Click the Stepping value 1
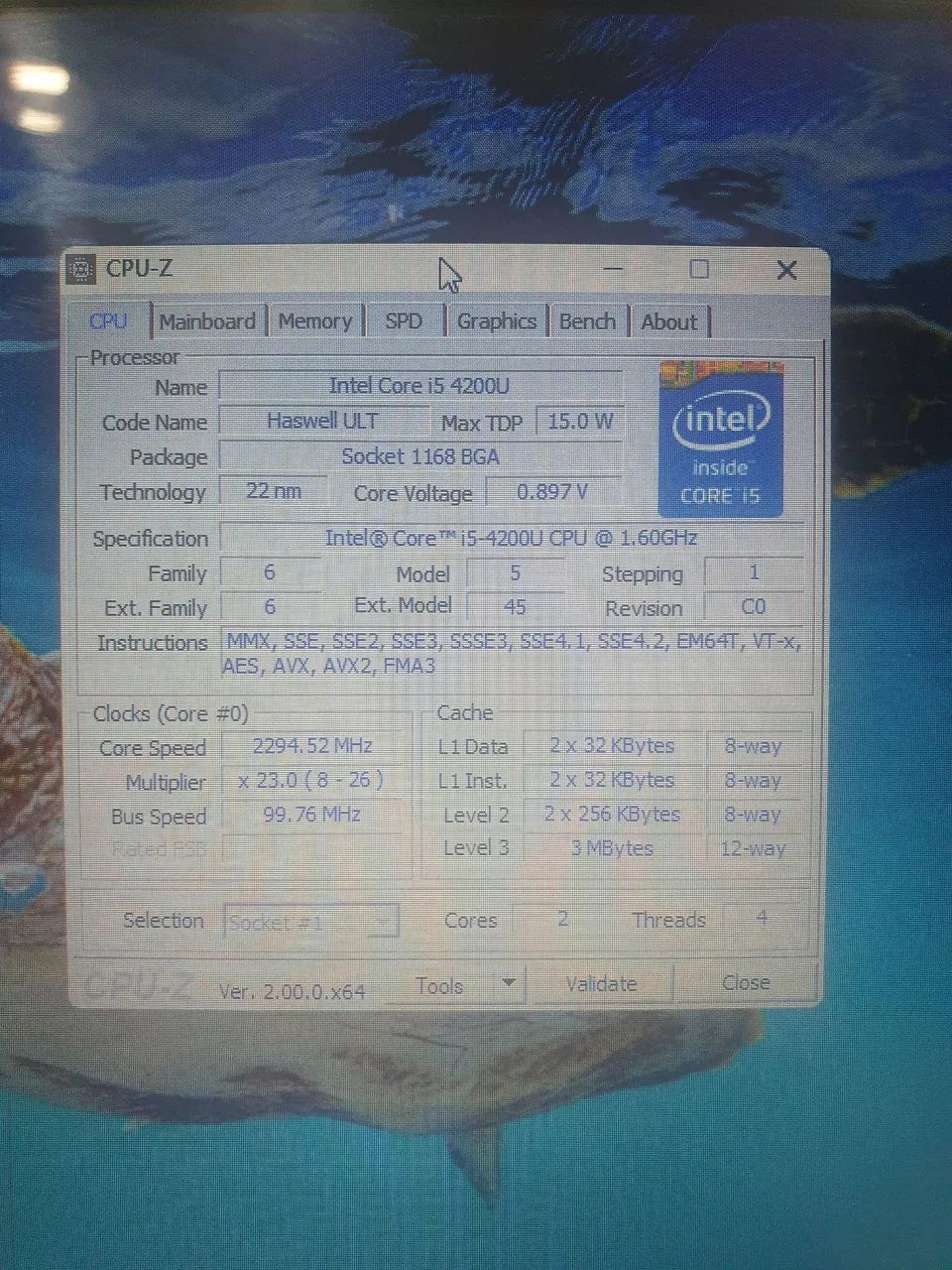The image size is (952, 1270). point(754,572)
